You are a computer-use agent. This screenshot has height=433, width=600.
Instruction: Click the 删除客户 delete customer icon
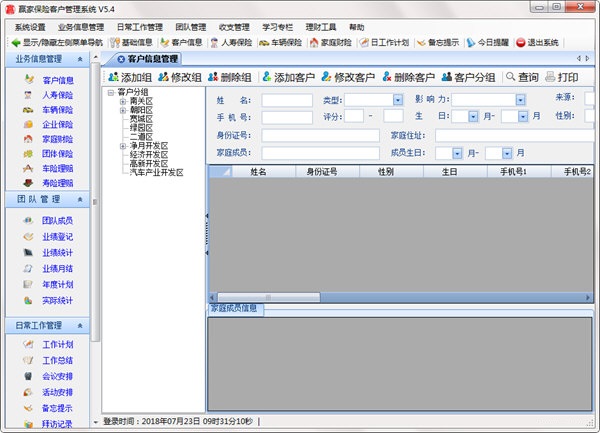pos(387,77)
